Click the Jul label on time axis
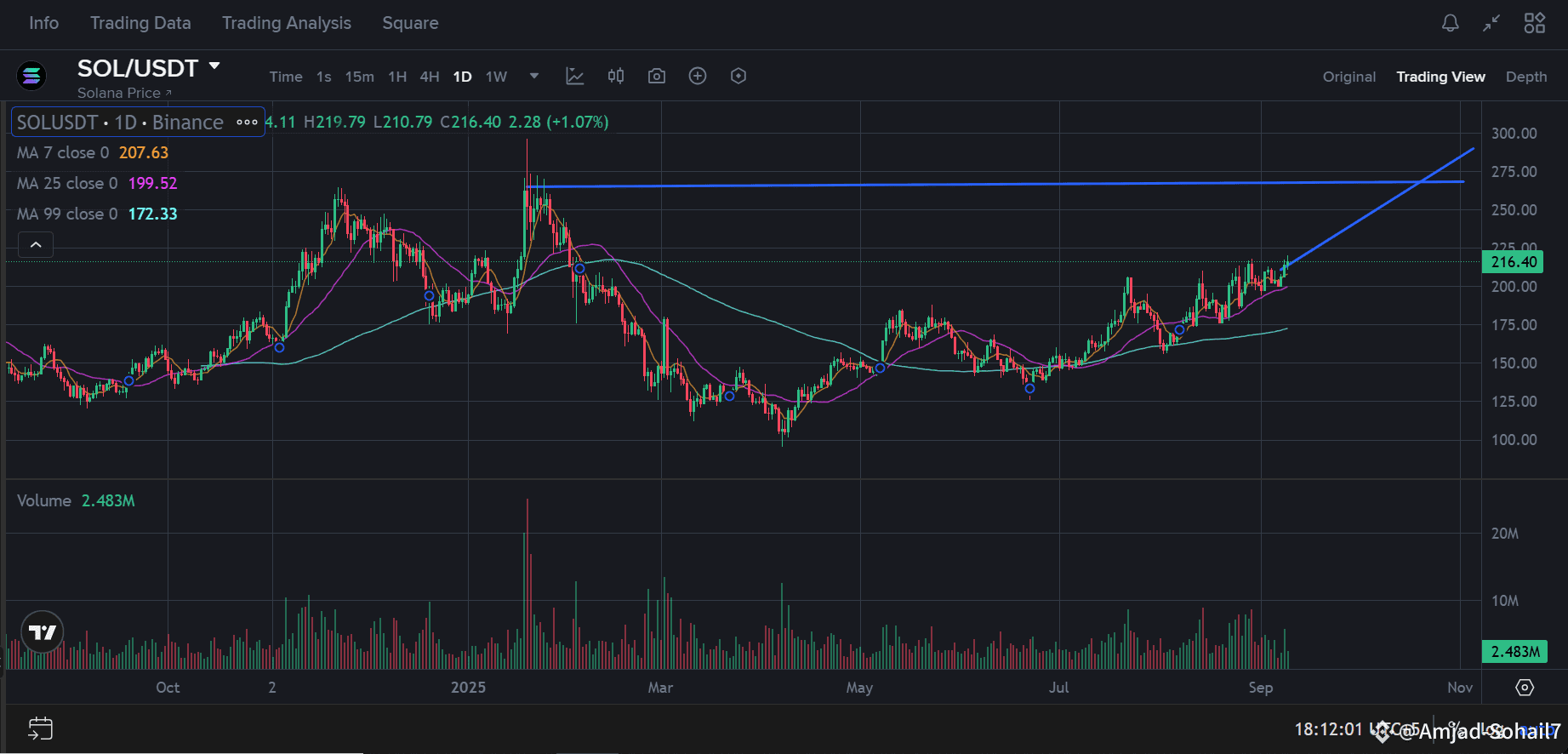Viewport: 1568px width, 754px height. (x=1058, y=688)
